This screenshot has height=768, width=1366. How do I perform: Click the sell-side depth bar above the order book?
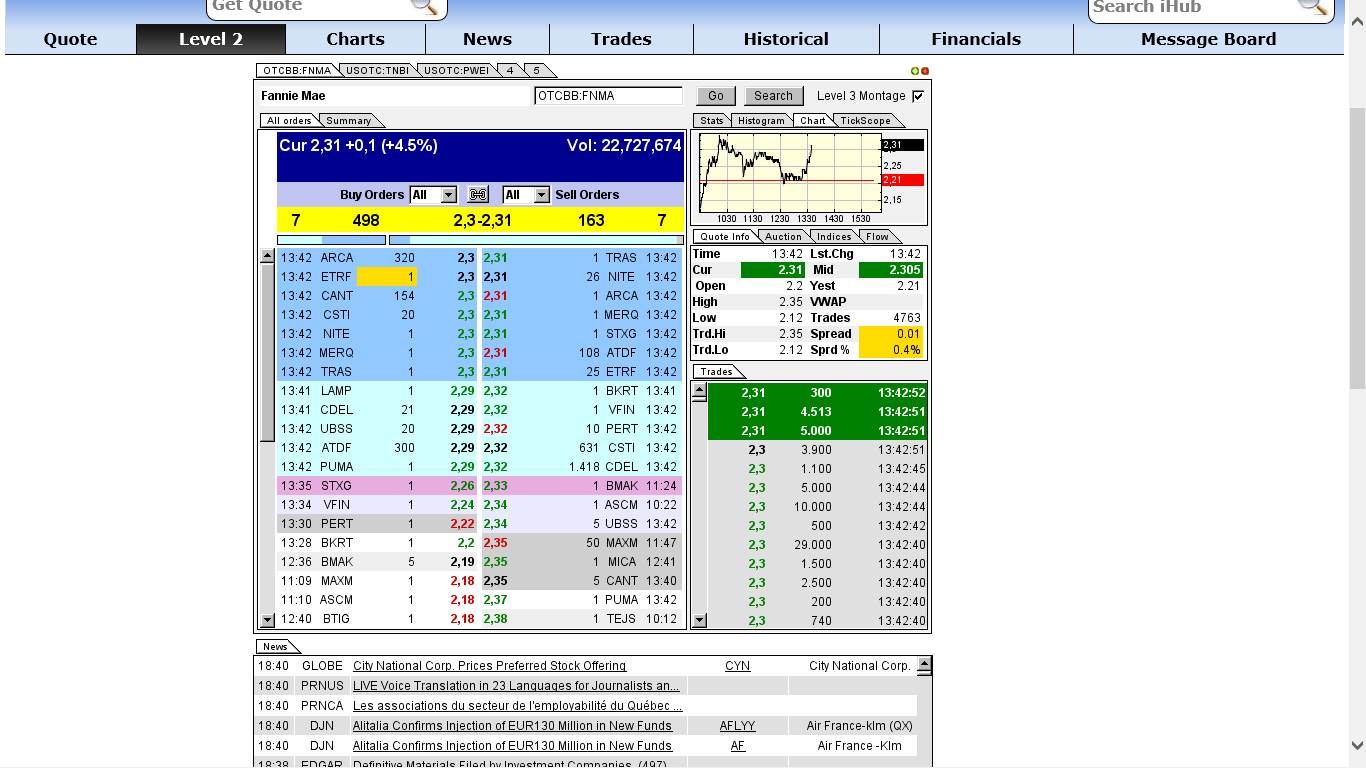coord(535,240)
